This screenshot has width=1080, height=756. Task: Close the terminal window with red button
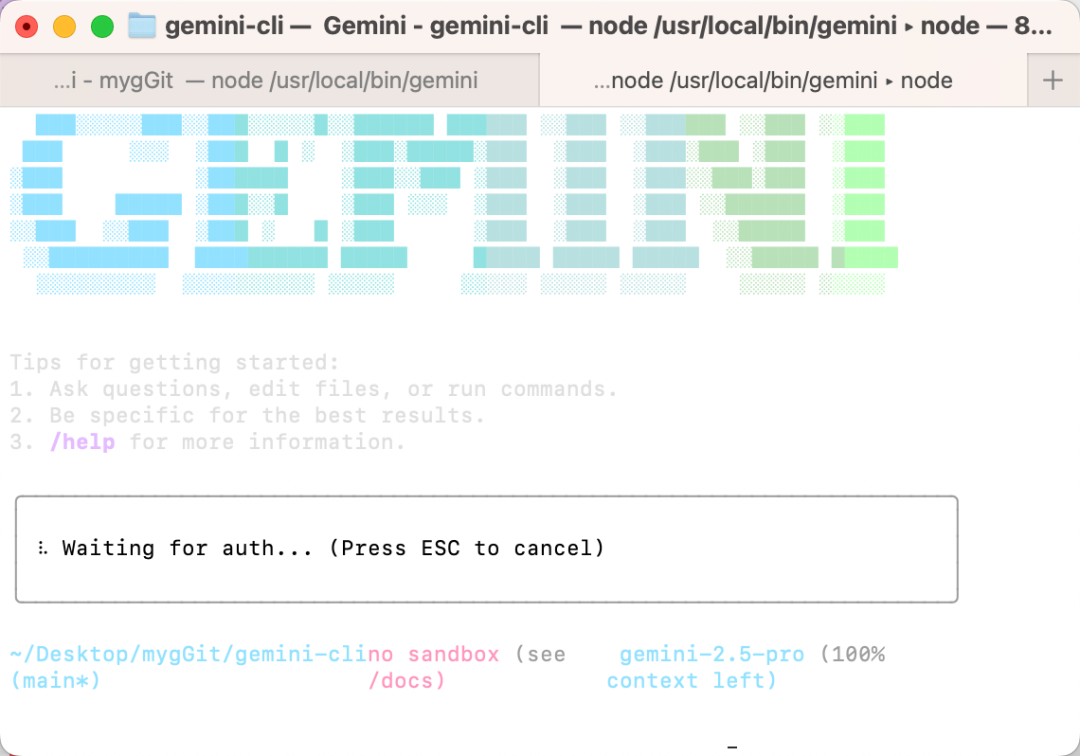pos(26,27)
